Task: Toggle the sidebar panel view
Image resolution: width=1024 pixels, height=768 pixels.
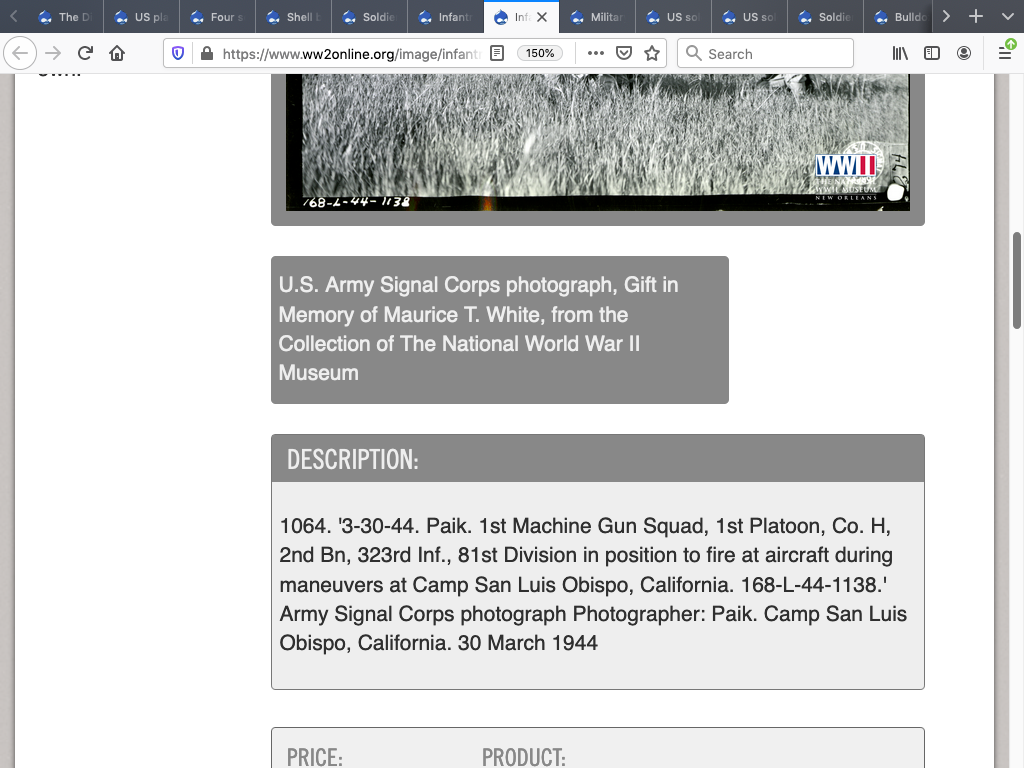Action: tap(932, 53)
